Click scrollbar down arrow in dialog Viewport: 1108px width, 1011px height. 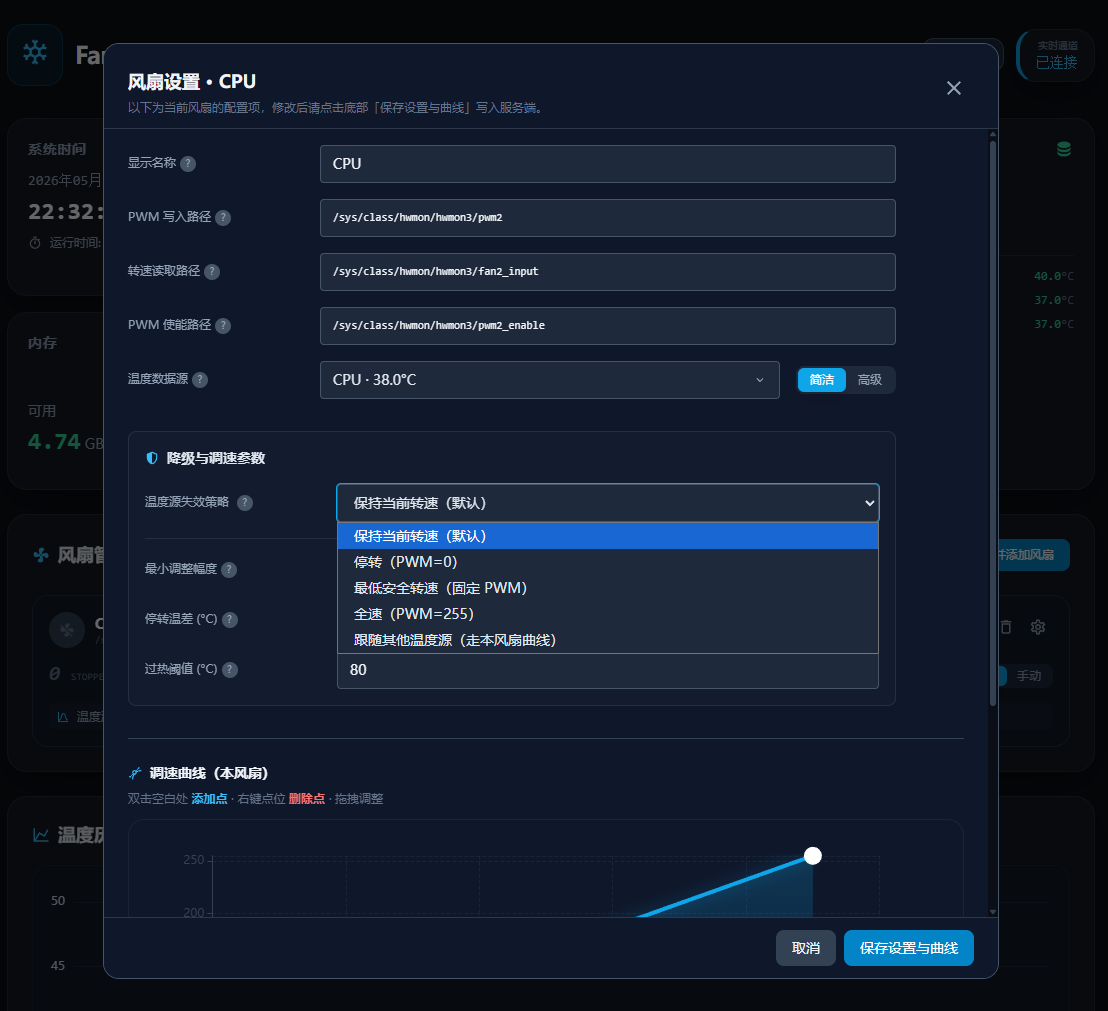click(x=993, y=912)
